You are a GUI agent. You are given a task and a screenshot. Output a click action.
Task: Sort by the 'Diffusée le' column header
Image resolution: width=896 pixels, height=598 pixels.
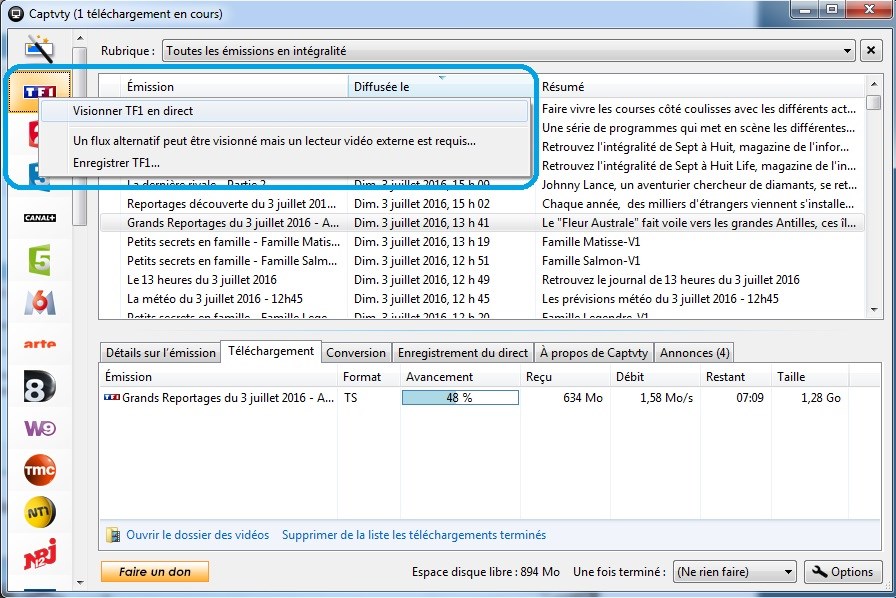point(441,86)
